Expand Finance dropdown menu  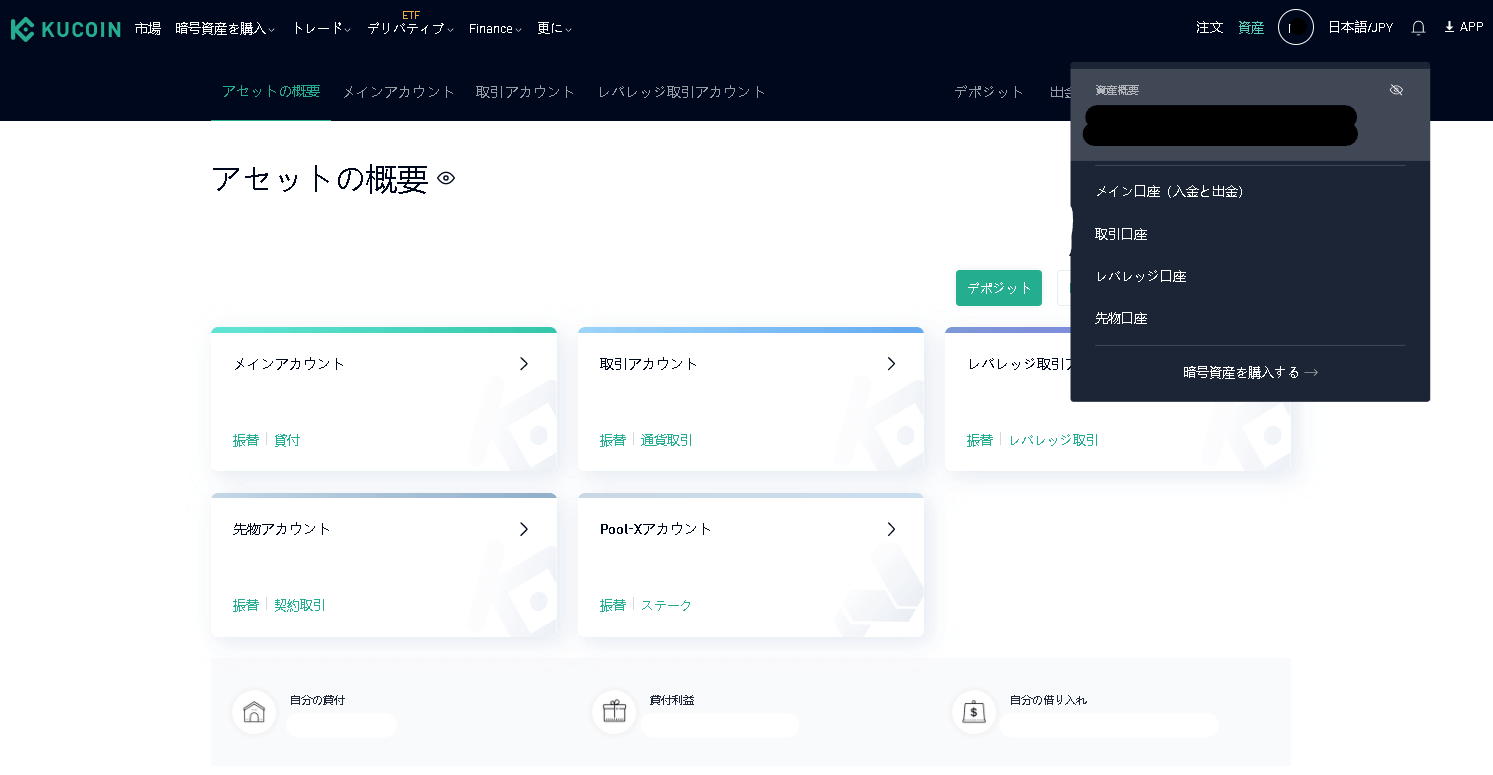495,28
